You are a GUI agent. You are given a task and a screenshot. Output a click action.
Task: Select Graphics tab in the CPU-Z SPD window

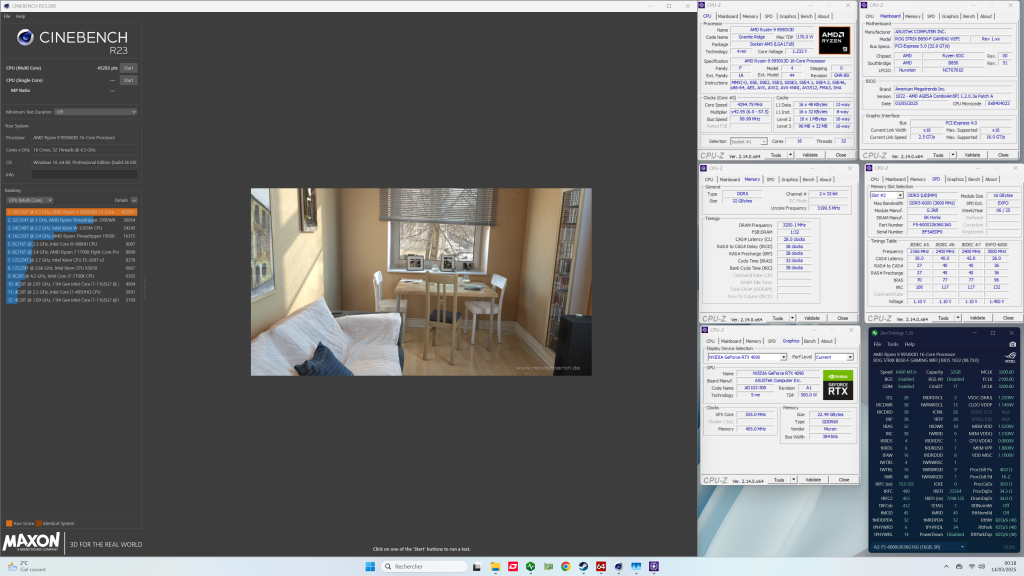tap(955, 179)
